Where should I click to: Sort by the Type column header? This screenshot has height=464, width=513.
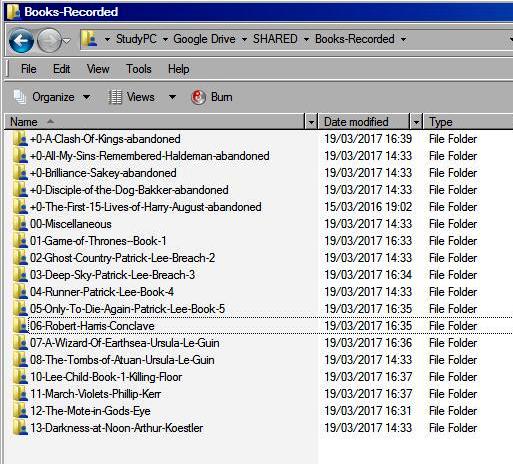click(468, 122)
